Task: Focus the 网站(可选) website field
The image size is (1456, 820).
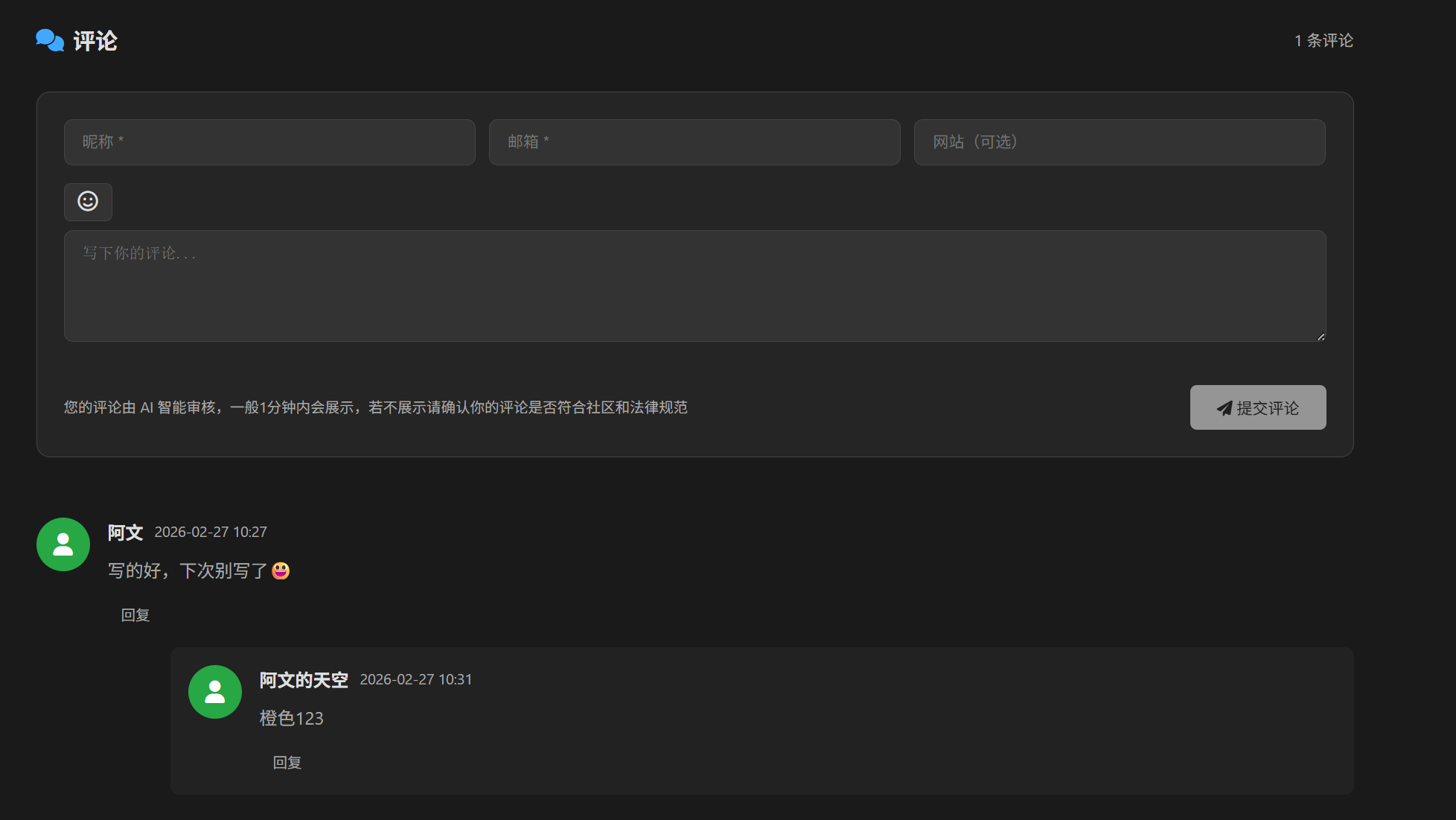Action: click(x=1120, y=142)
